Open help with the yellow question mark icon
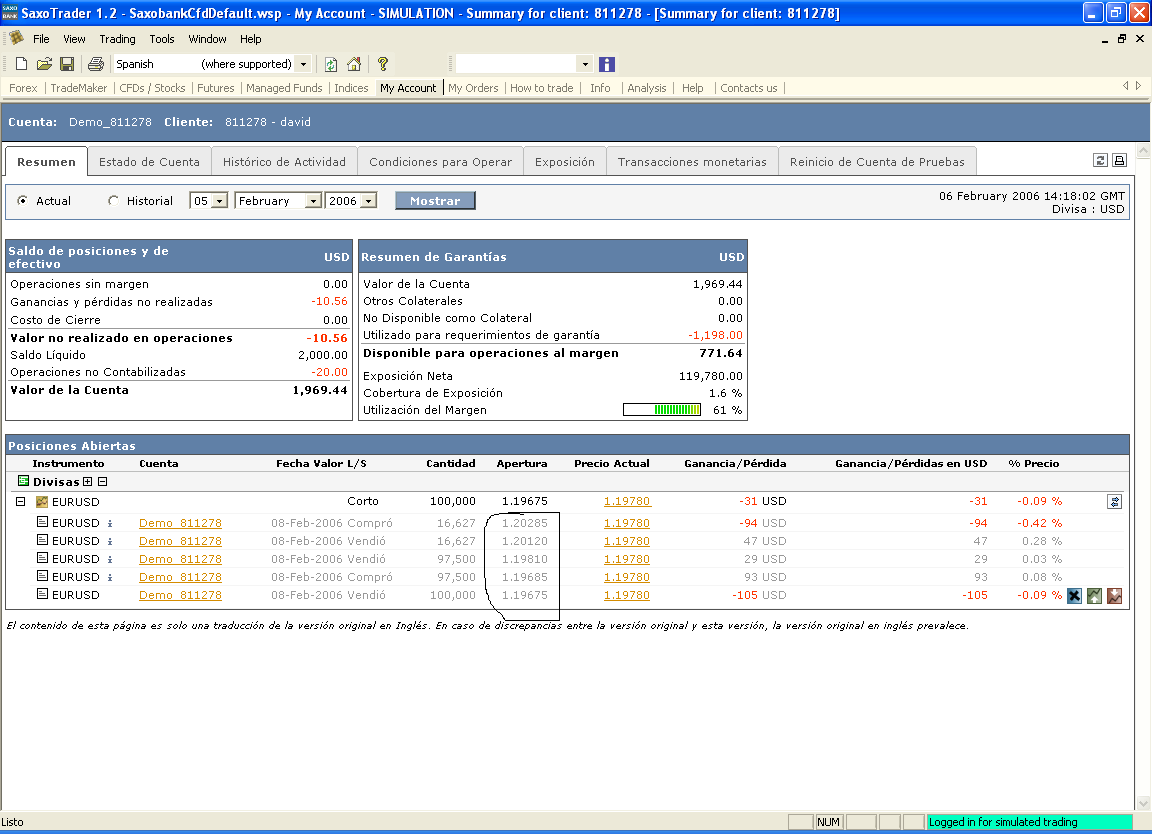 pos(383,64)
